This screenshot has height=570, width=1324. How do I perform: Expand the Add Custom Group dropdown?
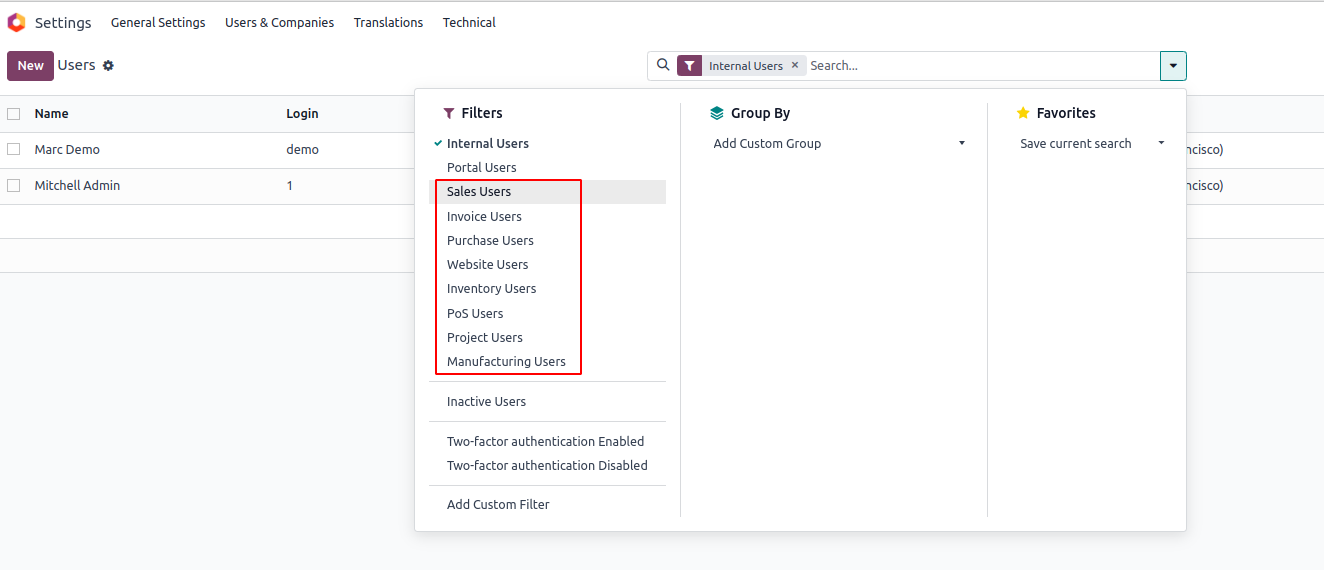(x=840, y=144)
